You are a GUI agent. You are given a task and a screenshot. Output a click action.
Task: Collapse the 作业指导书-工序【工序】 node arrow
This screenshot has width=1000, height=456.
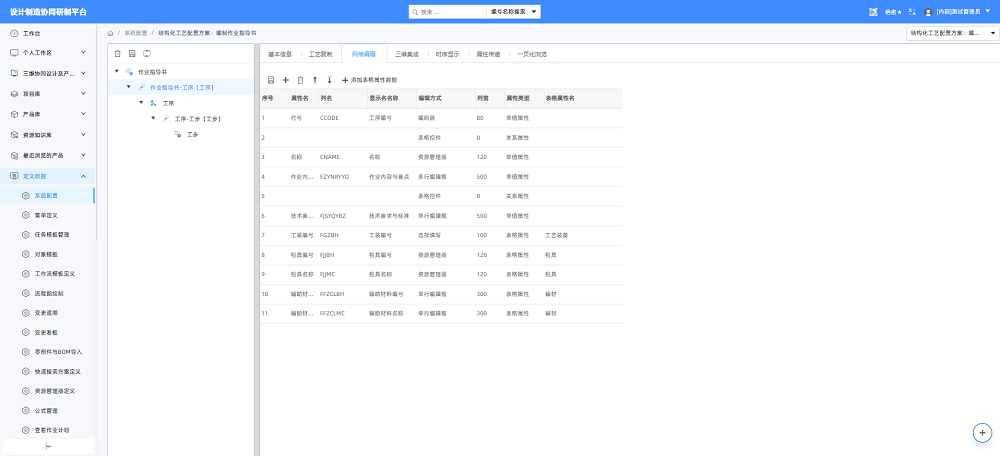tap(128, 86)
